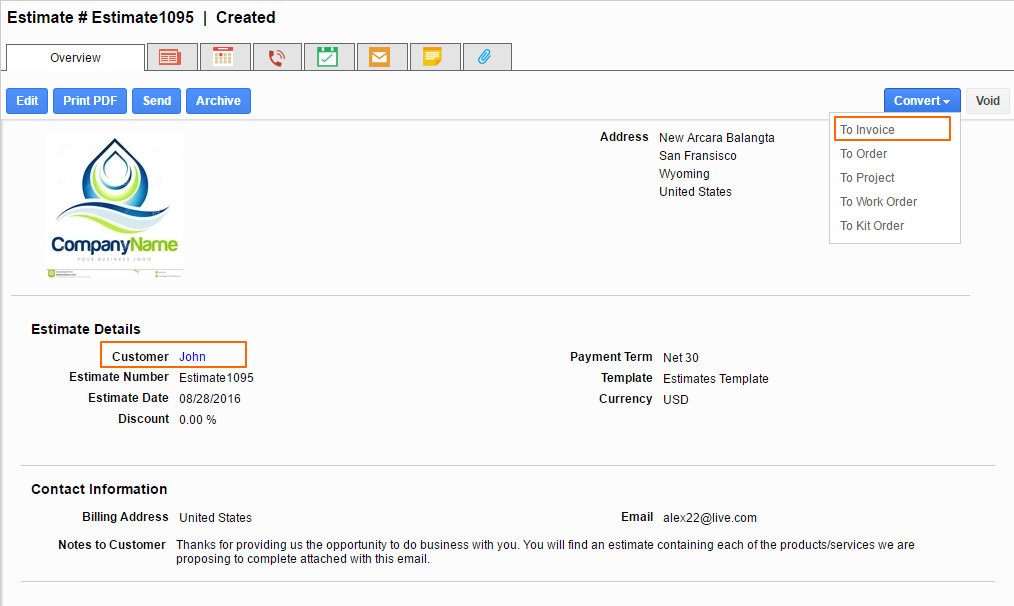Void the estimate
The image size is (1014, 606).
[987, 101]
